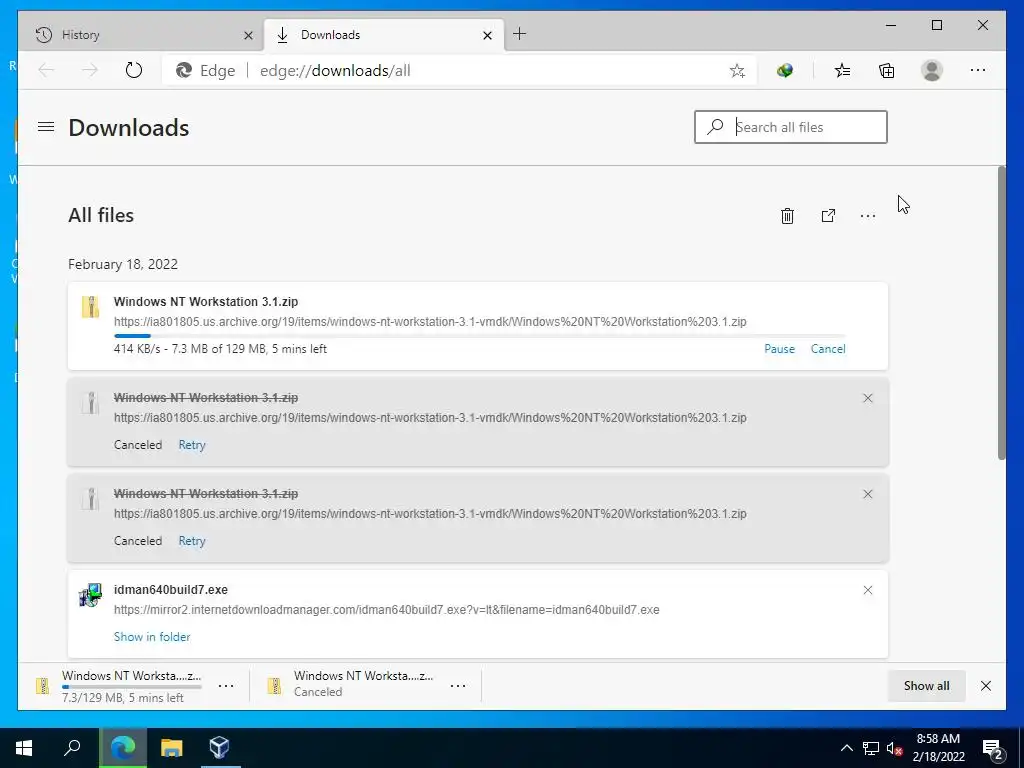
Task: Click Show all downloads button
Action: click(926, 686)
